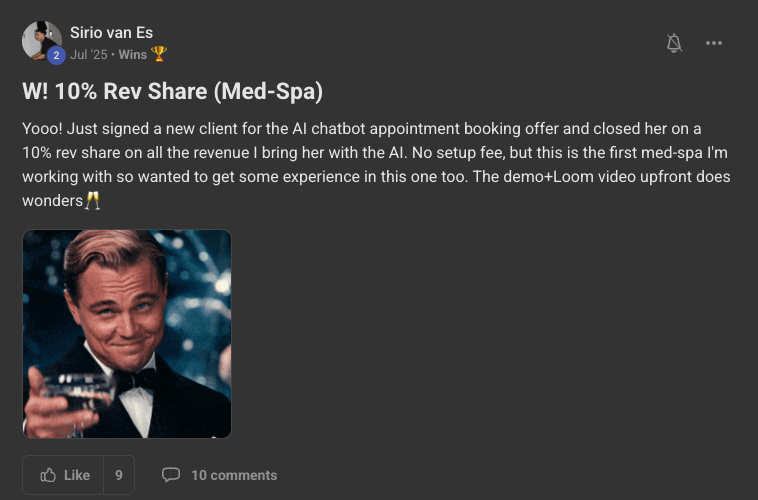This screenshot has width=758, height=500.
Task: Click the Like button label
Action: (76, 475)
